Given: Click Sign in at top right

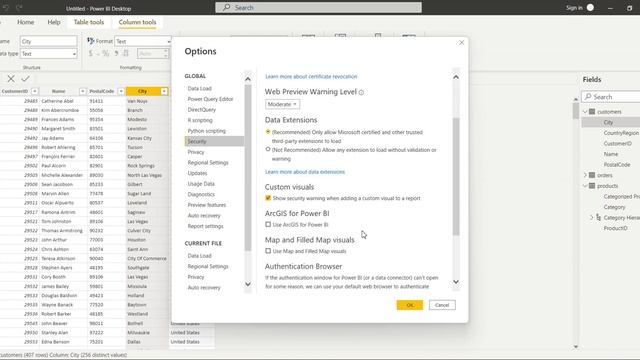Looking at the screenshot, I should pos(574,8).
